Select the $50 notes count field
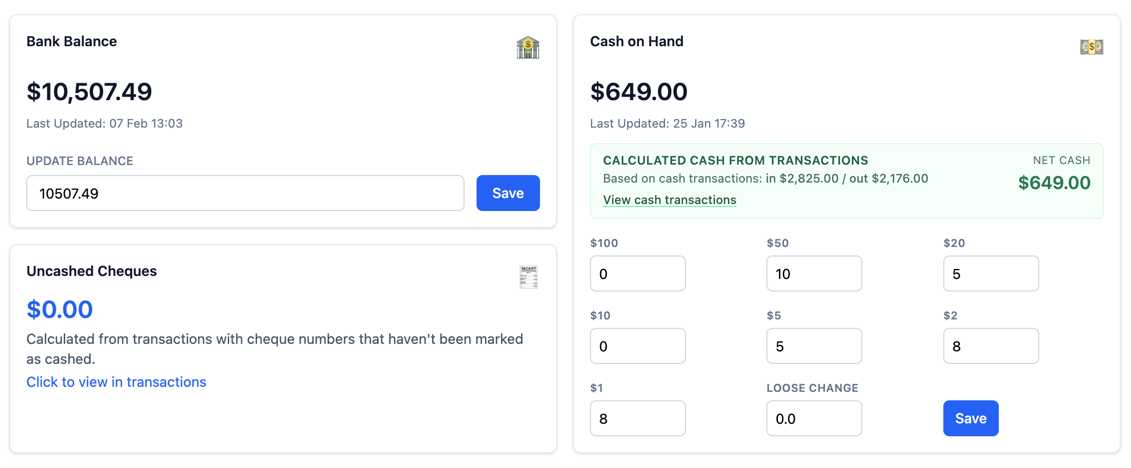 814,274
